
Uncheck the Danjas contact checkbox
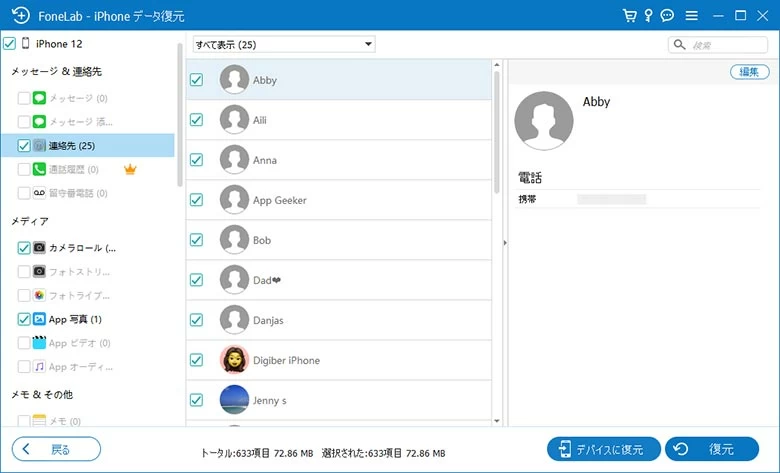point(196,320)
